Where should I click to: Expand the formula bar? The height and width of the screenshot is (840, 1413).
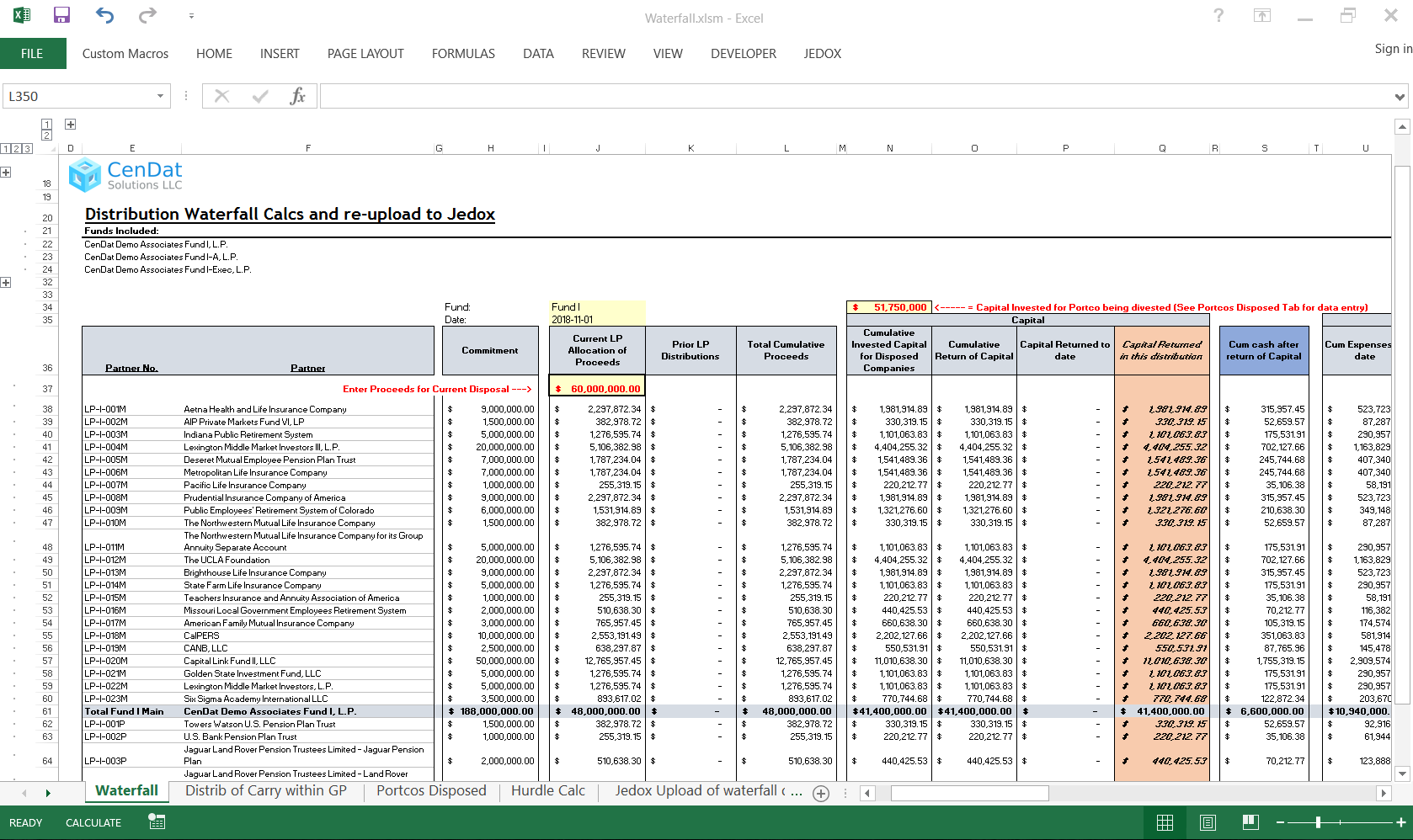(x=1399, y=97)
